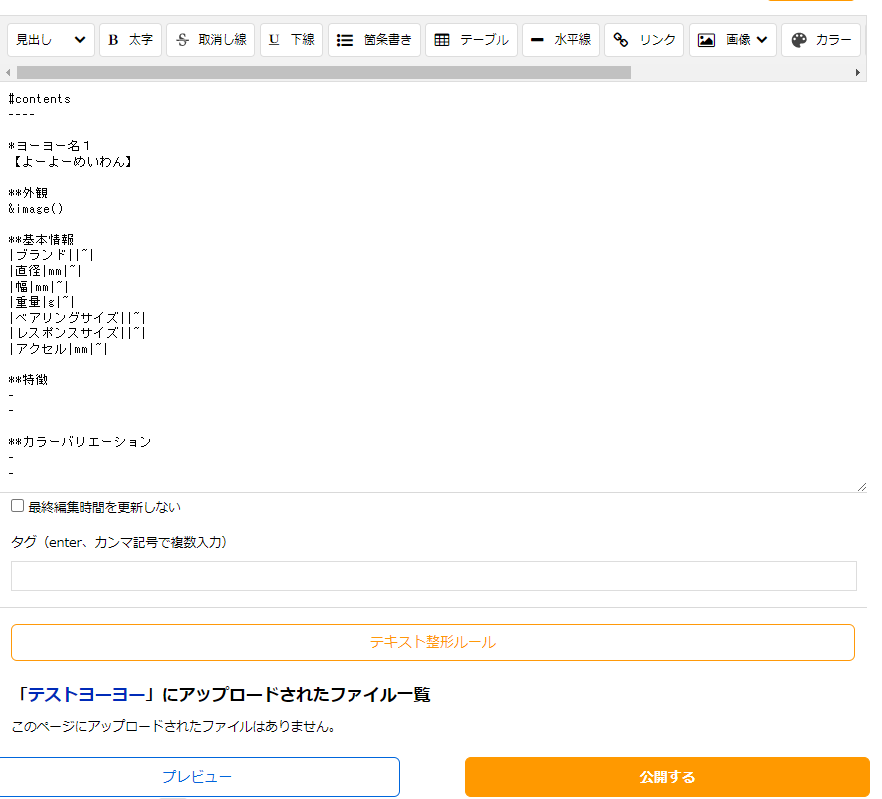
Task: Click the toolbar scrollbar right arrow
Action: tap(857, 73)
